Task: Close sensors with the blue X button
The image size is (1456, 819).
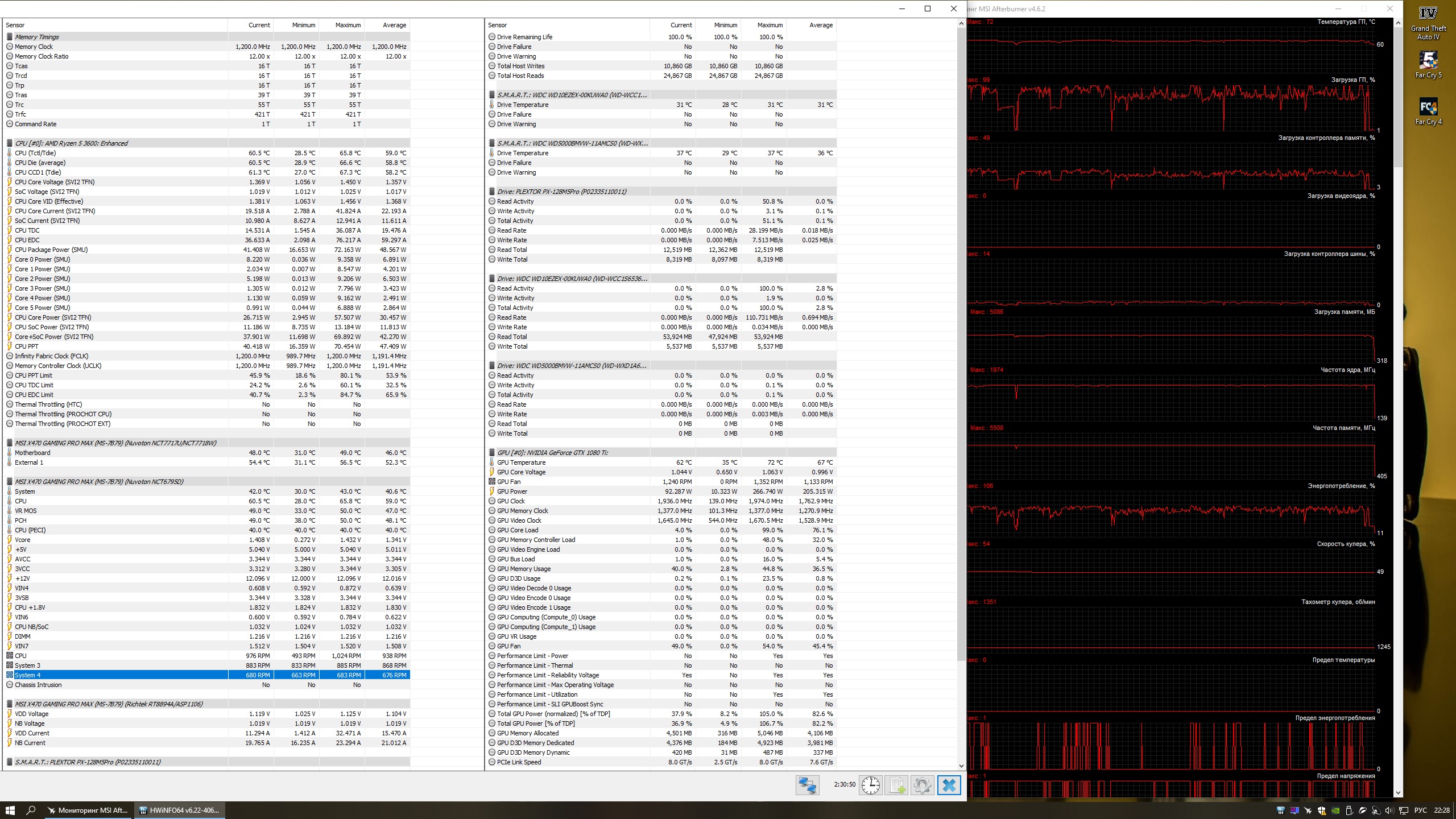Action: click(949, 785)
